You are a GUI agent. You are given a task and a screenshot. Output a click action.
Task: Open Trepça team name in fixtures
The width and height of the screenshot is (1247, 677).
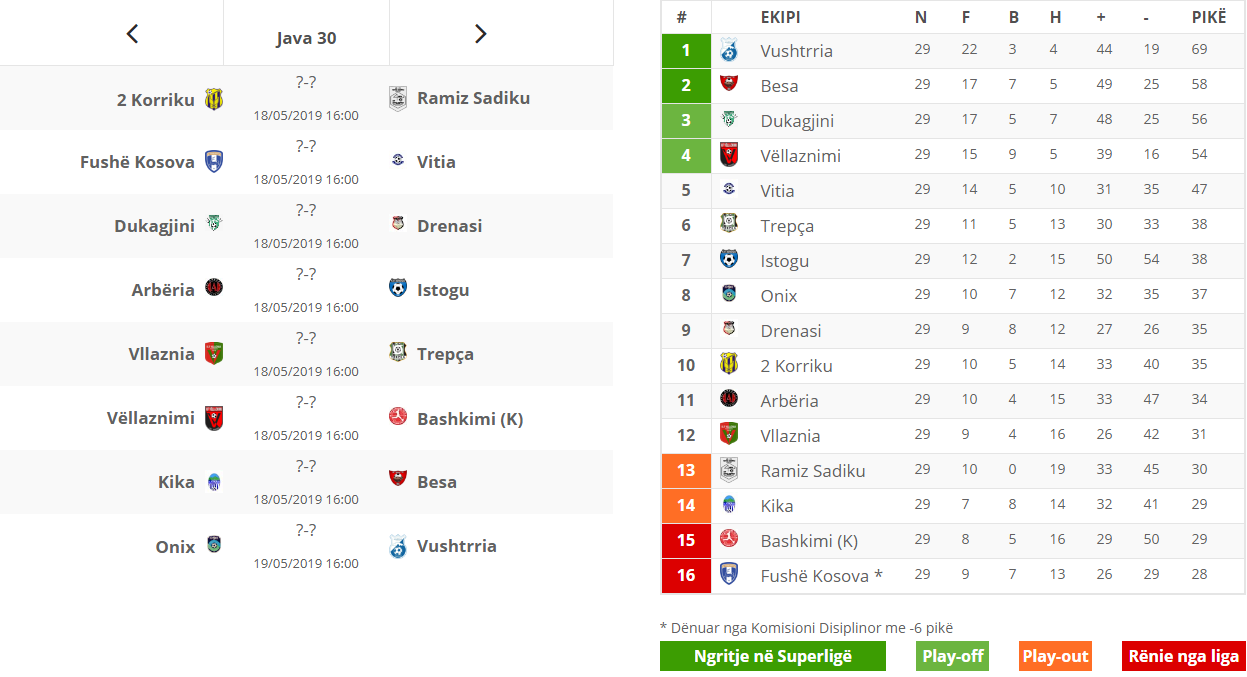(445, 354)
